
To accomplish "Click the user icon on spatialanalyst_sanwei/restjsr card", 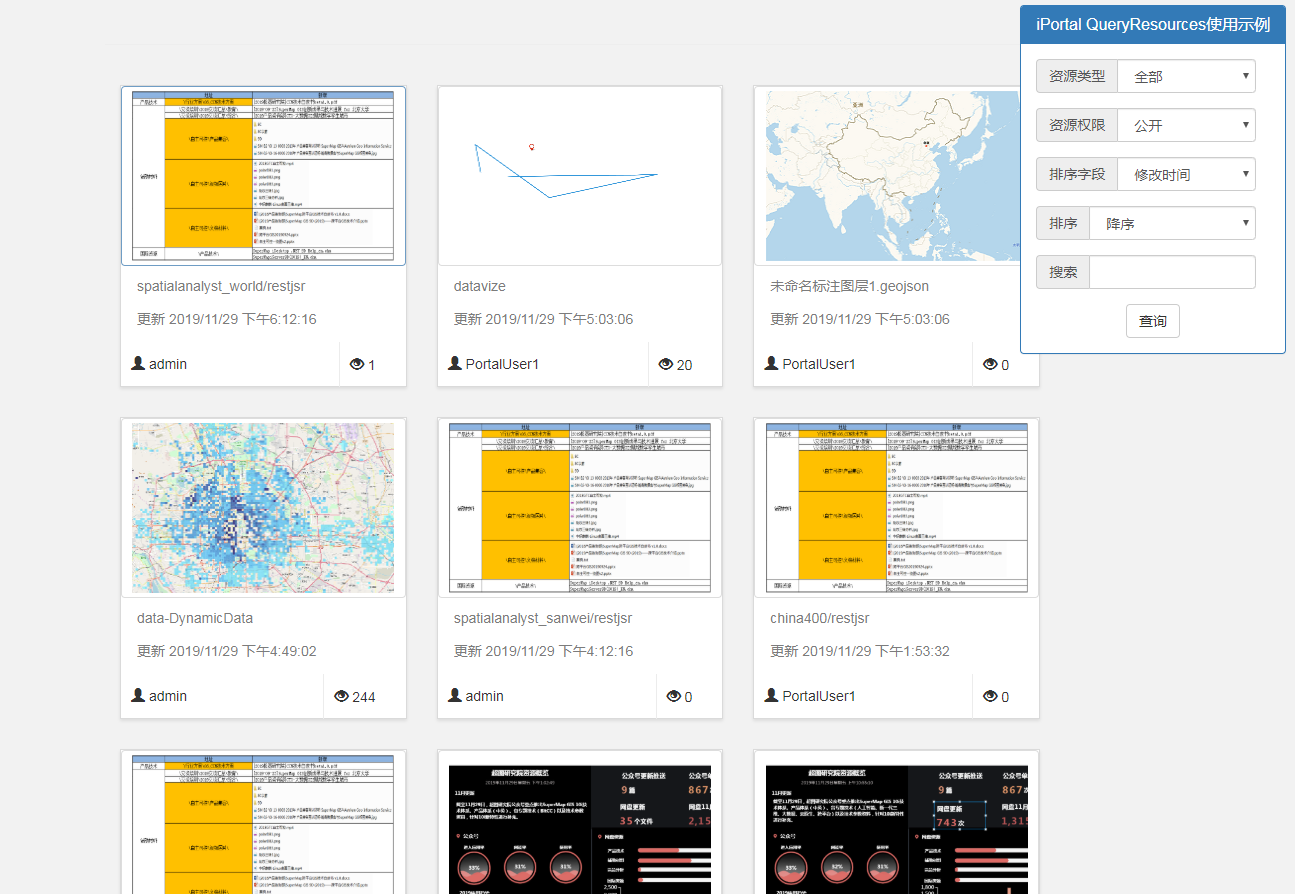I will [x=455, y=695].
